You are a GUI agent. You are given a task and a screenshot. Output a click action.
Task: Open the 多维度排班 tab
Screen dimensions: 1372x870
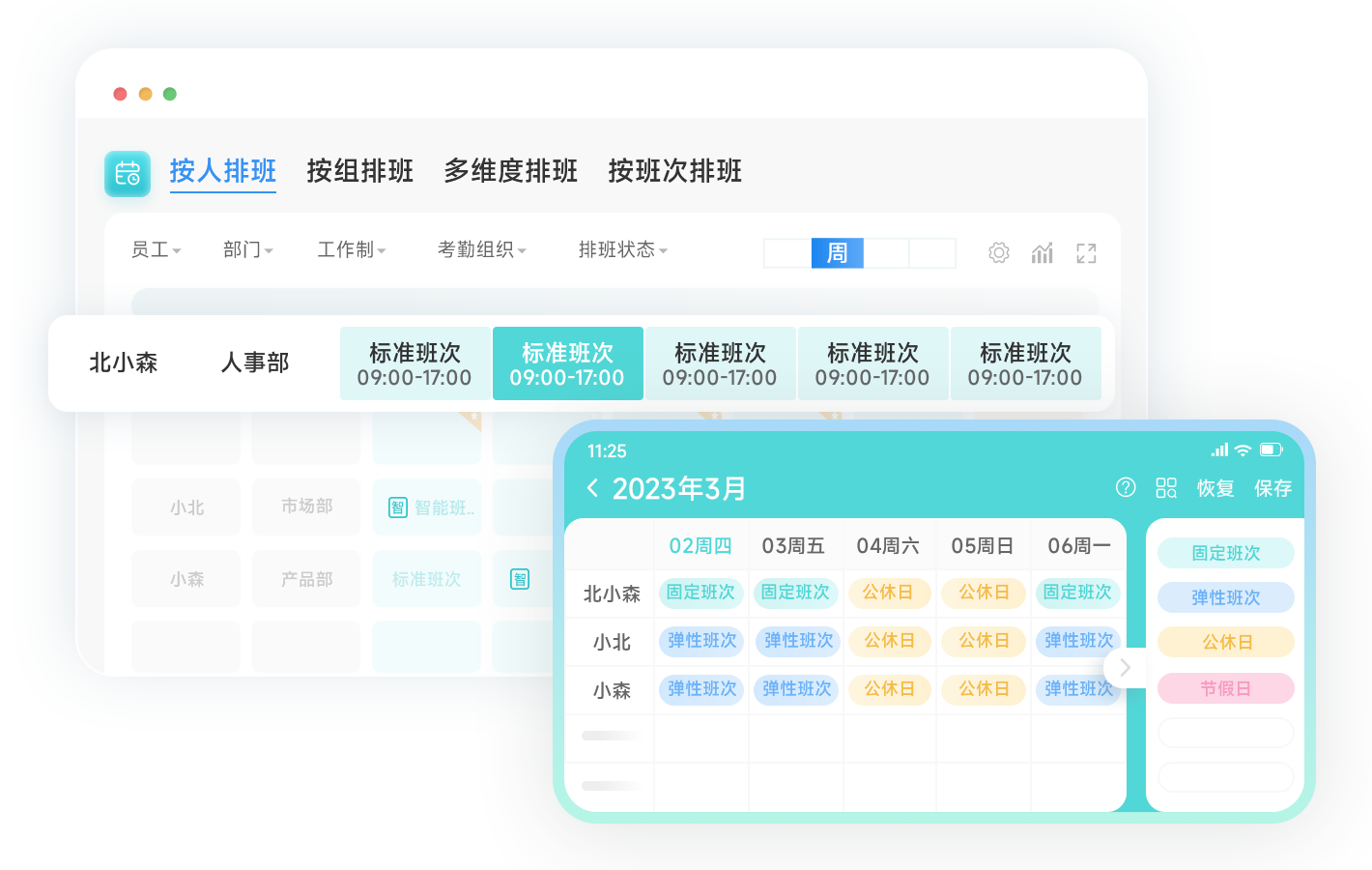pos(510,171)
